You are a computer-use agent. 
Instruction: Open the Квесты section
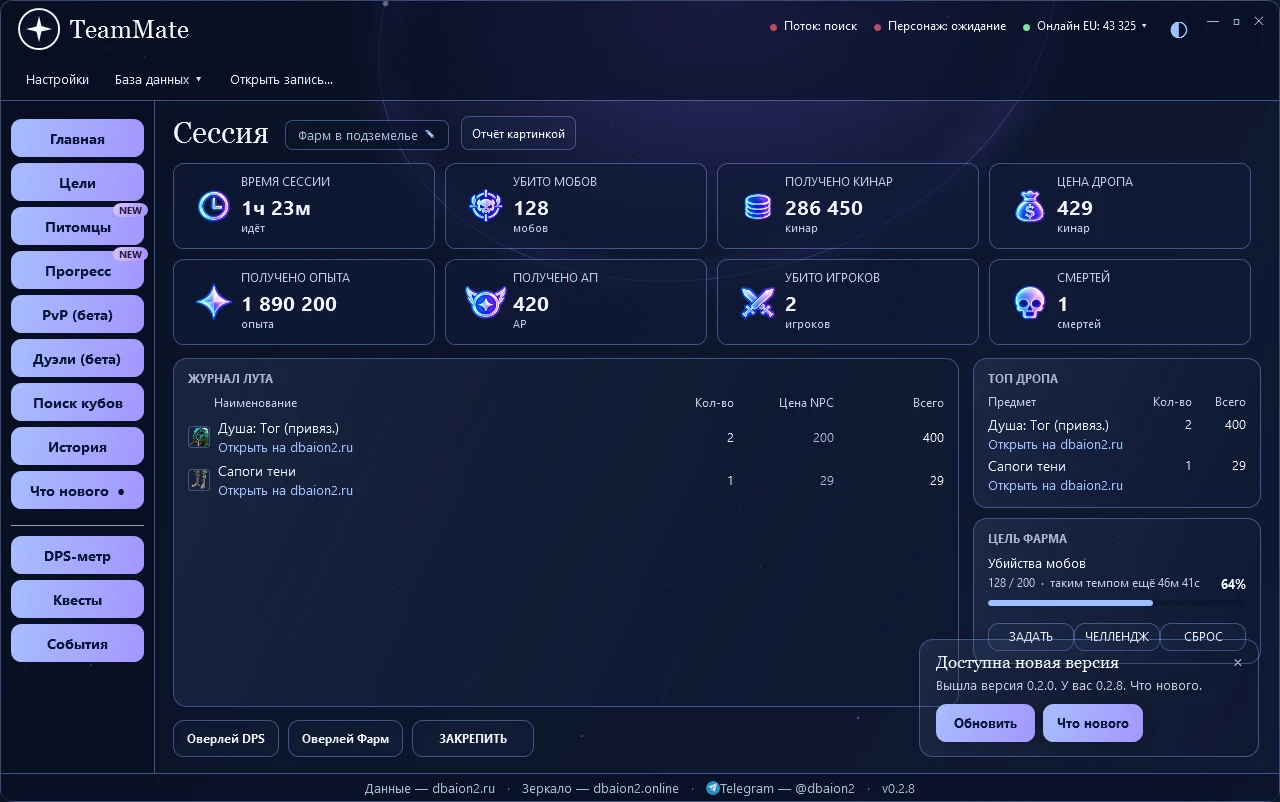77,600
